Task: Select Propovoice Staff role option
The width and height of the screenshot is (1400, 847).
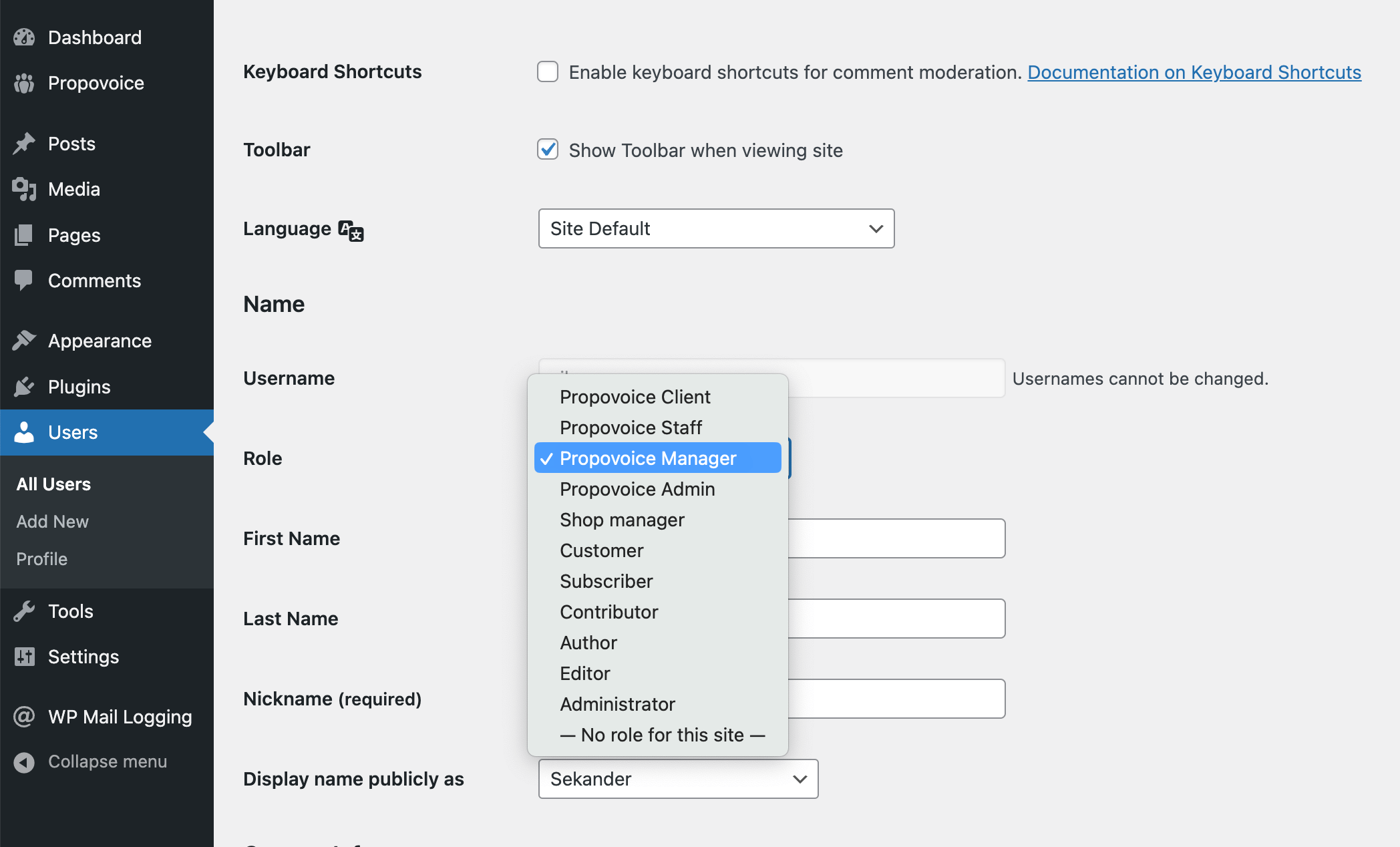Action: click(658, 428)
